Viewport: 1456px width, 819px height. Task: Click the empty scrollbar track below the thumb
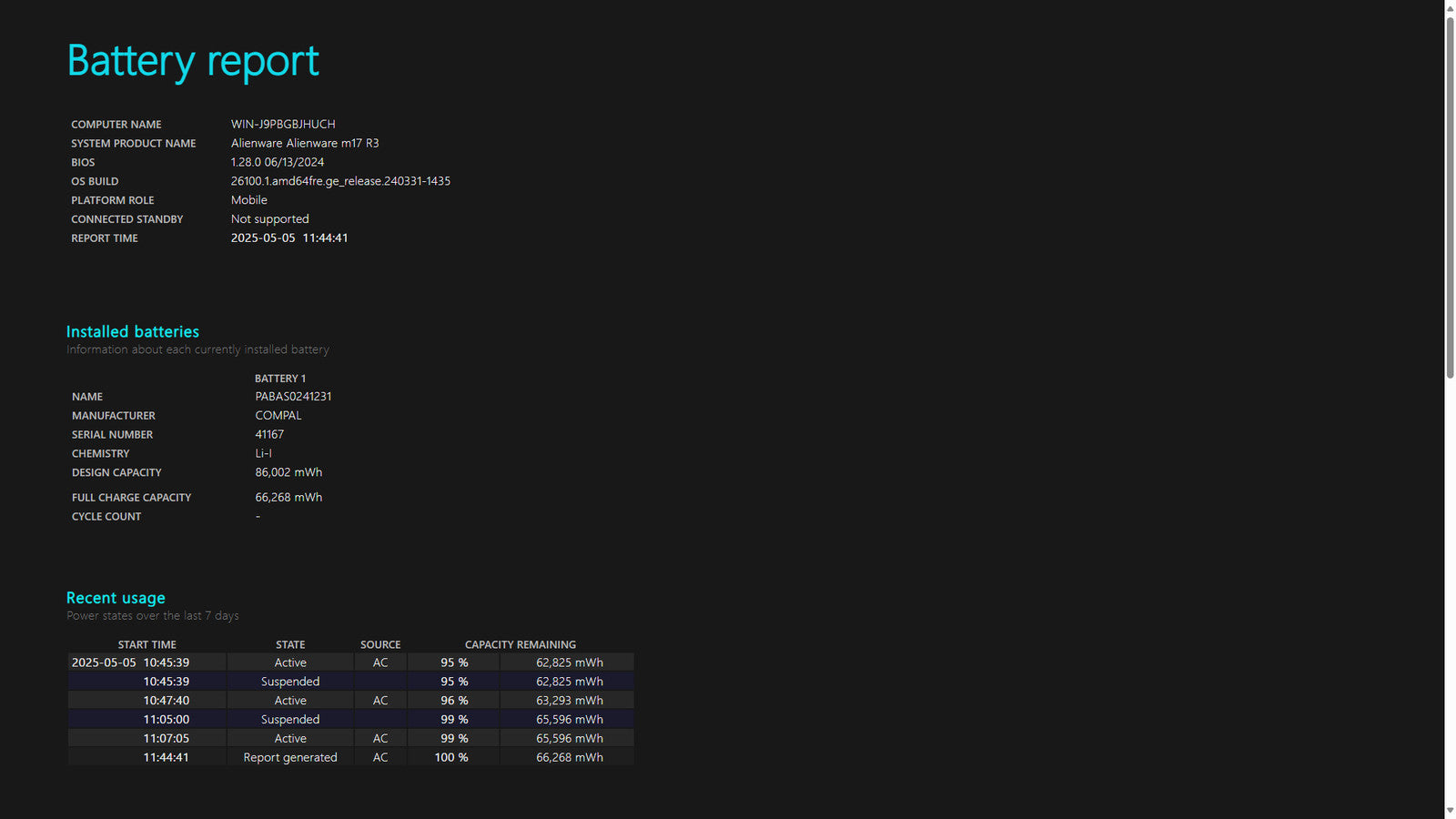coord(1450,591)
